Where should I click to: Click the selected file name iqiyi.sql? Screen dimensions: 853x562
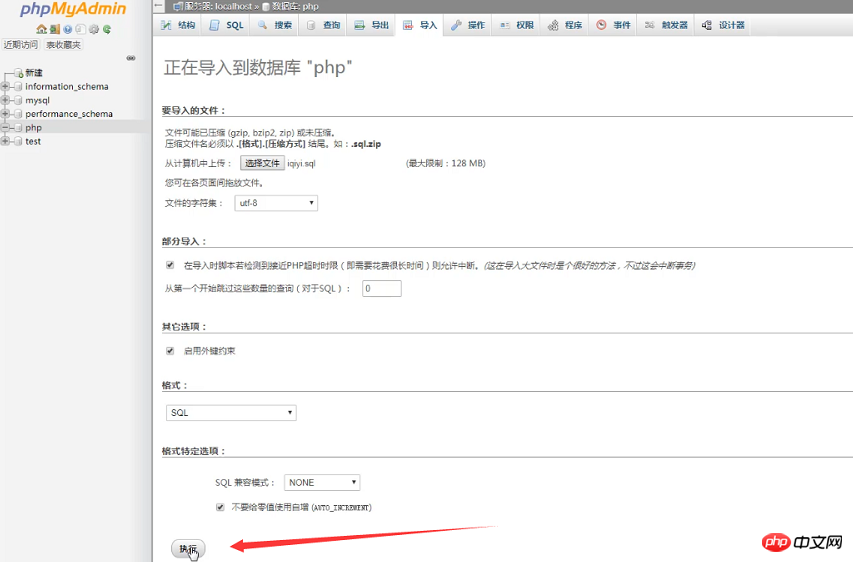click(x=301, y=163)
